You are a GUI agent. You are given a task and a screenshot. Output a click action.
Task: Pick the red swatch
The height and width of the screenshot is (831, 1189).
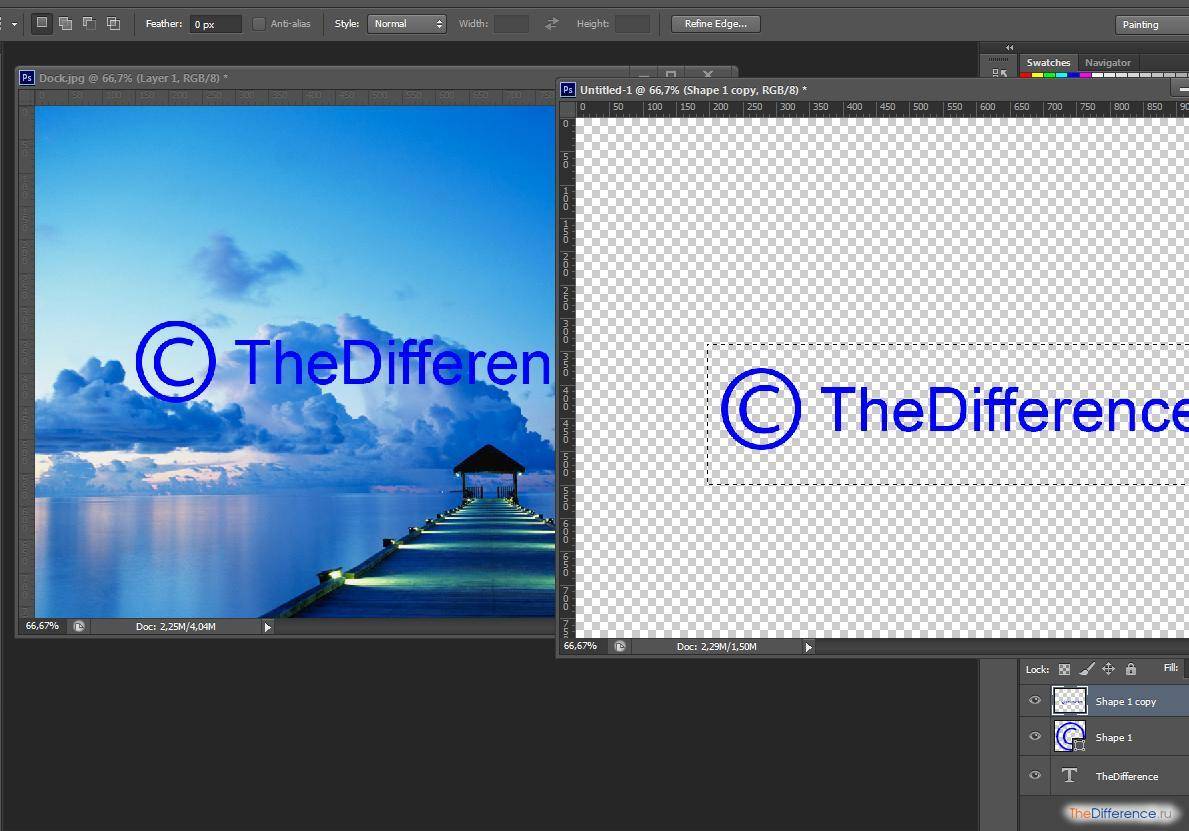[1026, 75]
